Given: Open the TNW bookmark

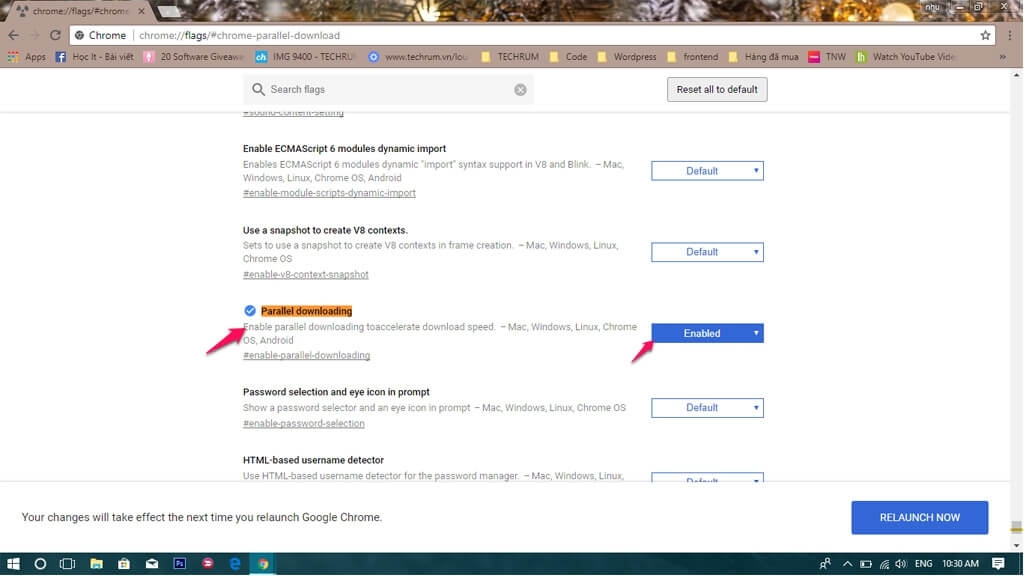Looking at the screenshot, I should (827, 57).
